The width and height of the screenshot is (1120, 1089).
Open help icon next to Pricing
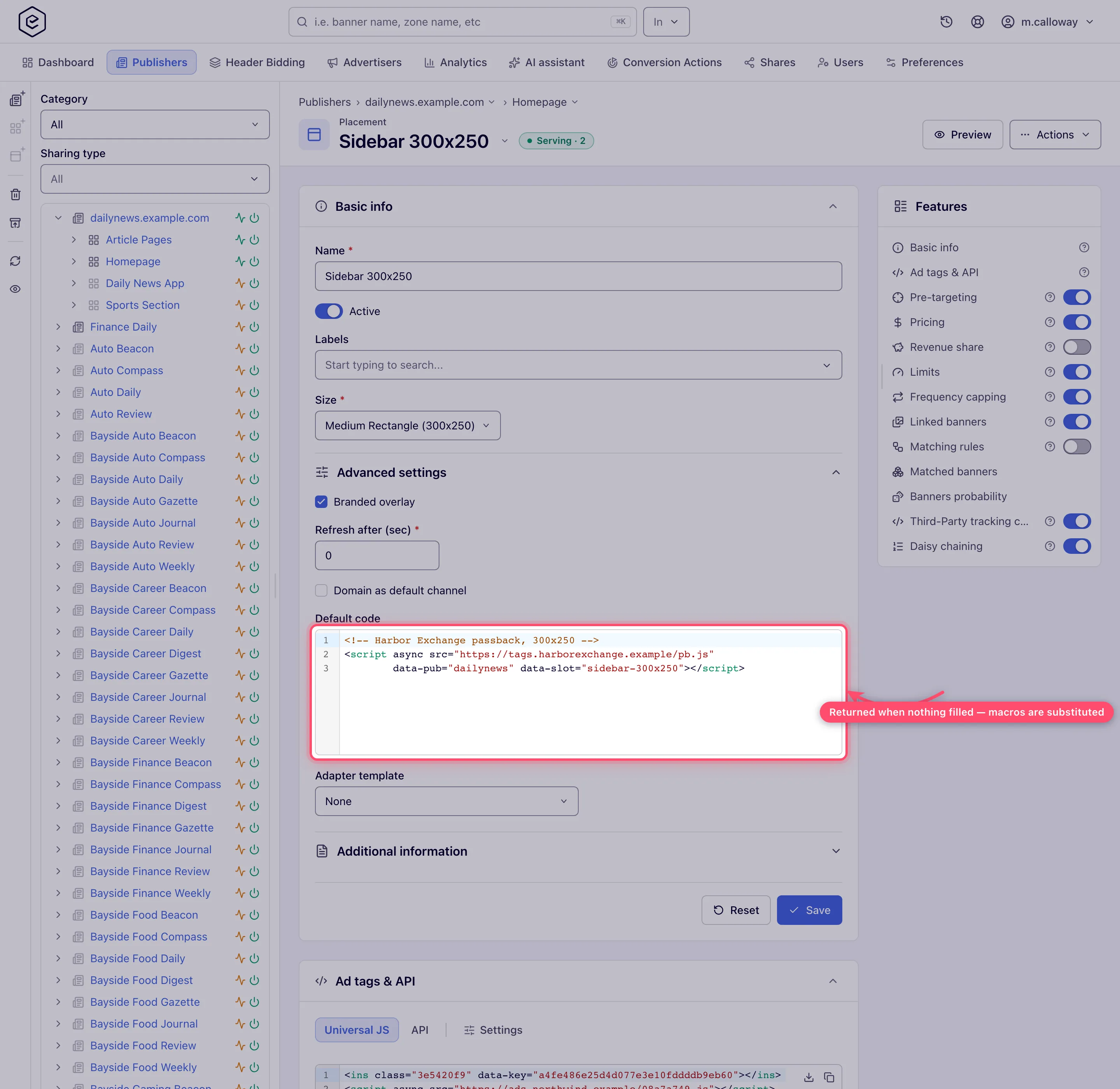click(x=1050, y=322)
